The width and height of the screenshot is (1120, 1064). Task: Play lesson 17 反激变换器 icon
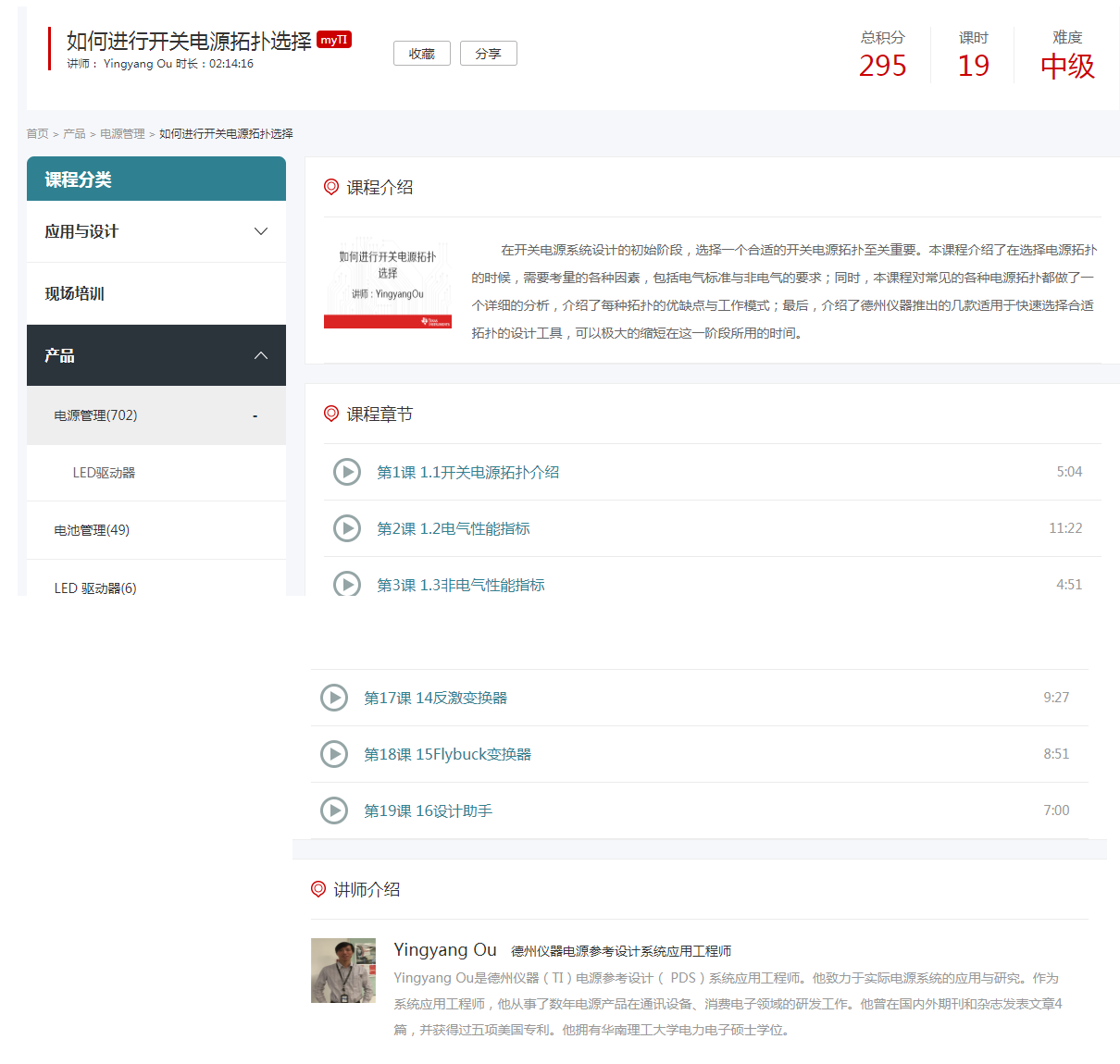click(334, 698)
